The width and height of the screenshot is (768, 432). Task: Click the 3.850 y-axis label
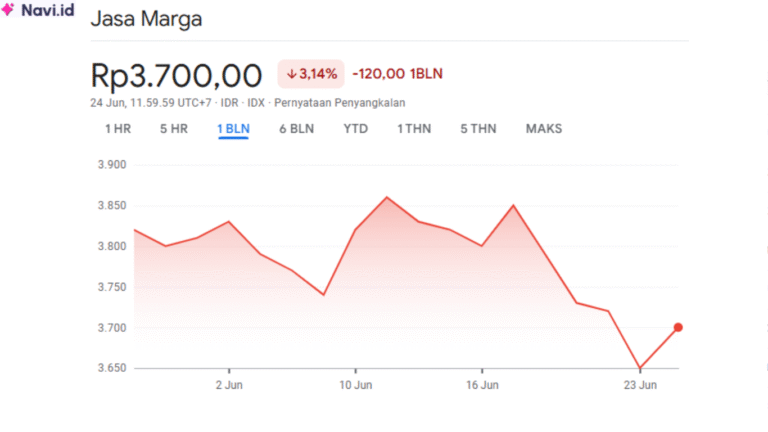point(112,205)
